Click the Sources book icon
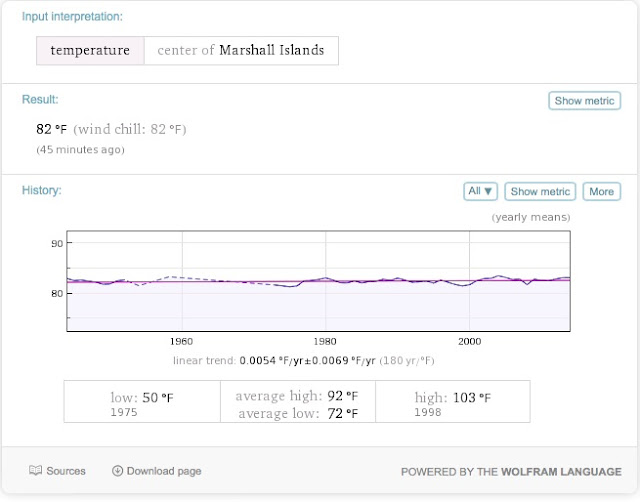The image size is (640, 502). (x=35, y=471)
